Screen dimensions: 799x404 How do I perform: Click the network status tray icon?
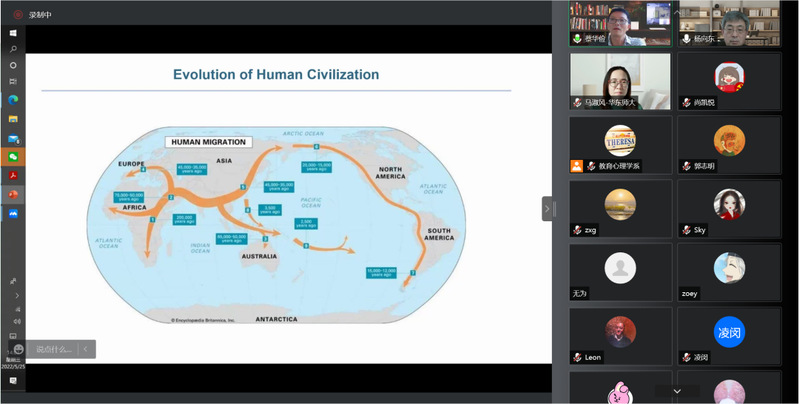coord(17,309)
